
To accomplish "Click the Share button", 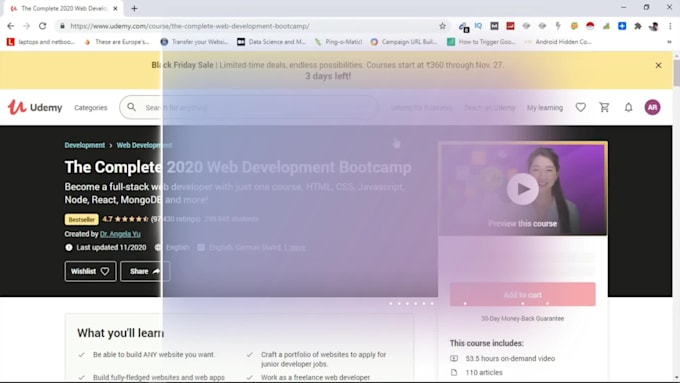I will pos(145,271).
